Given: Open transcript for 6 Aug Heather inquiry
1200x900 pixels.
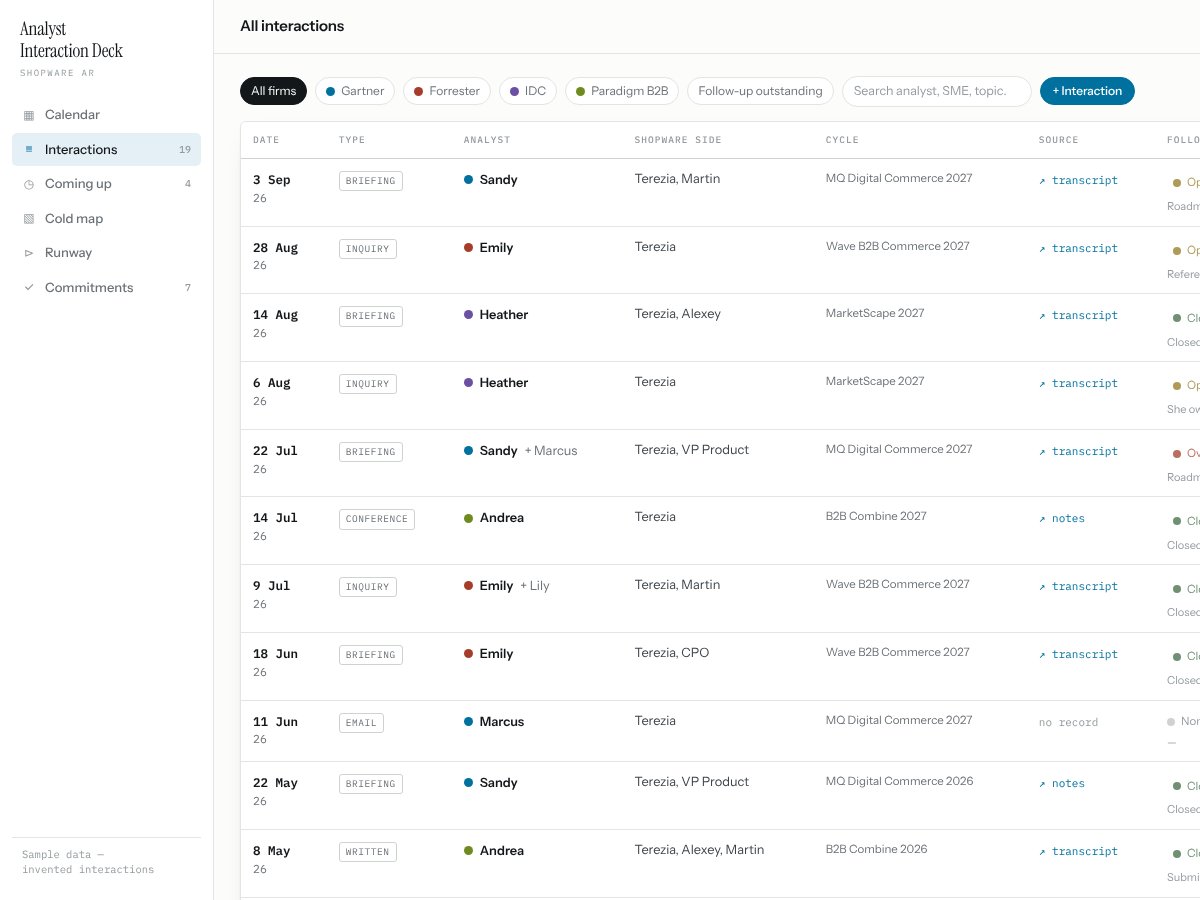Looking at the screenshot, I should [x=1078, y=384].
